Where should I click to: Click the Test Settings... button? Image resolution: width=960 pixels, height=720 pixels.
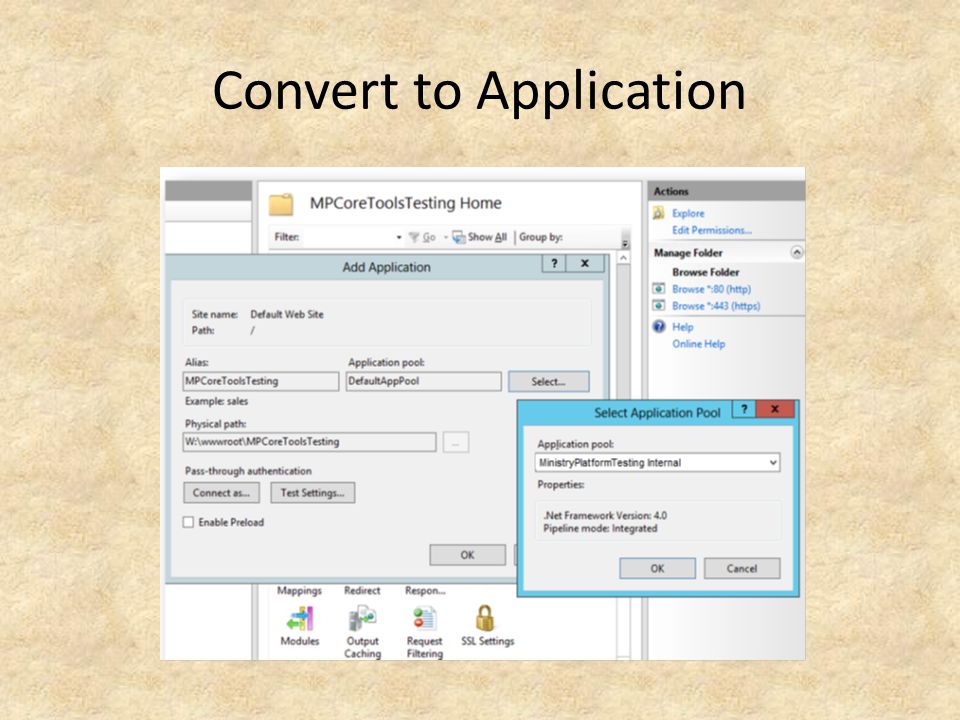[312, 493]
